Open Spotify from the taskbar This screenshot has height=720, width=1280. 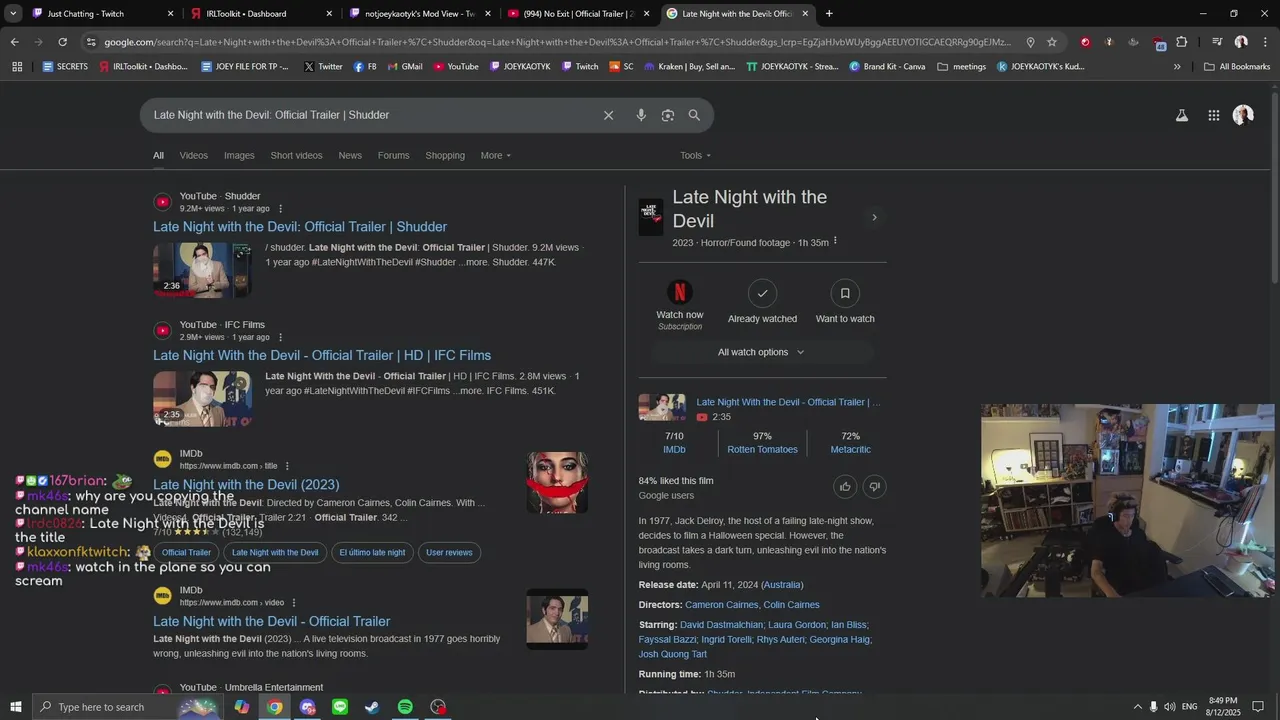point(405,707)
